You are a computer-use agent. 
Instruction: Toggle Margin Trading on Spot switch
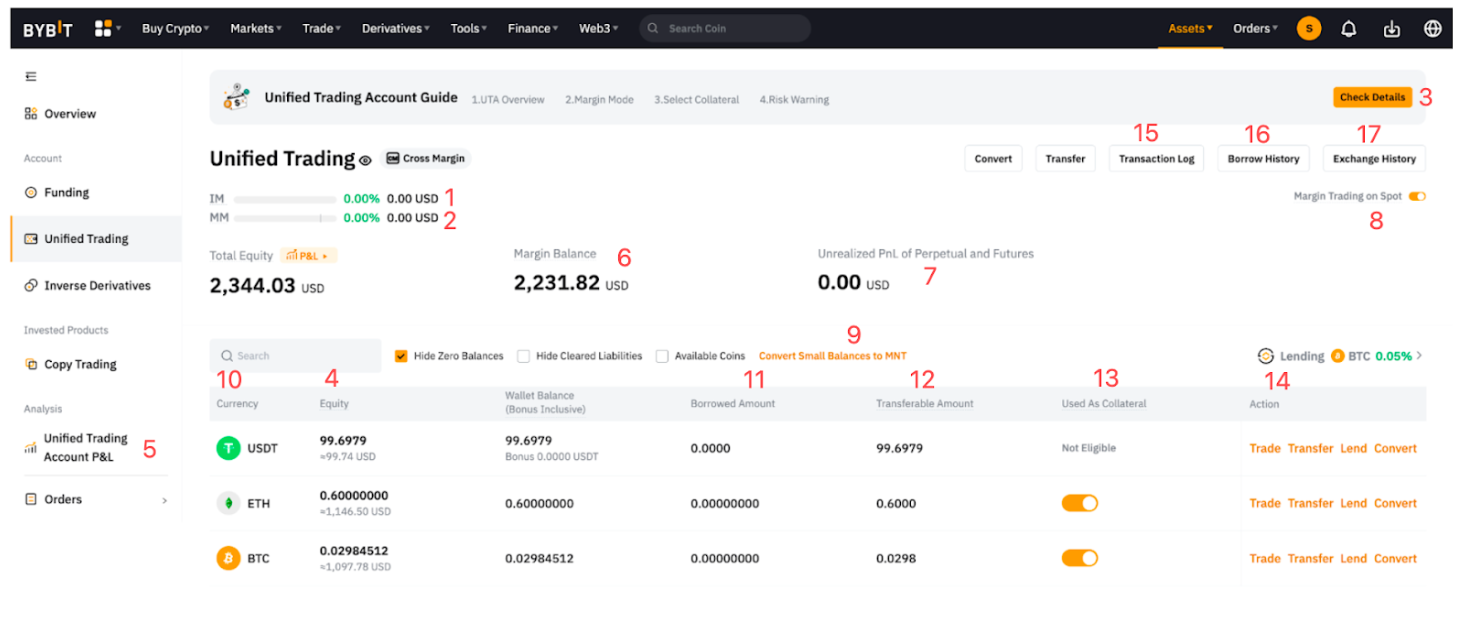[1416, 197]
